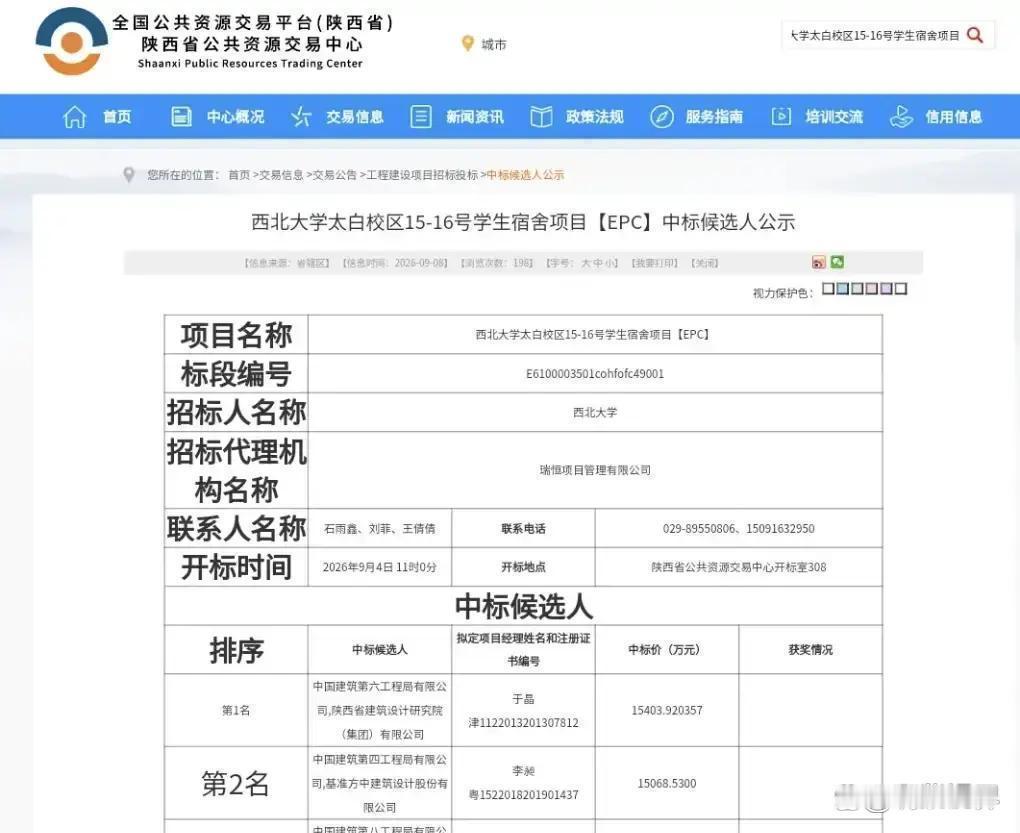Go to 首页 in the breadcrumb
This screenshot has width=1020, height=833.
pos(239,175)
